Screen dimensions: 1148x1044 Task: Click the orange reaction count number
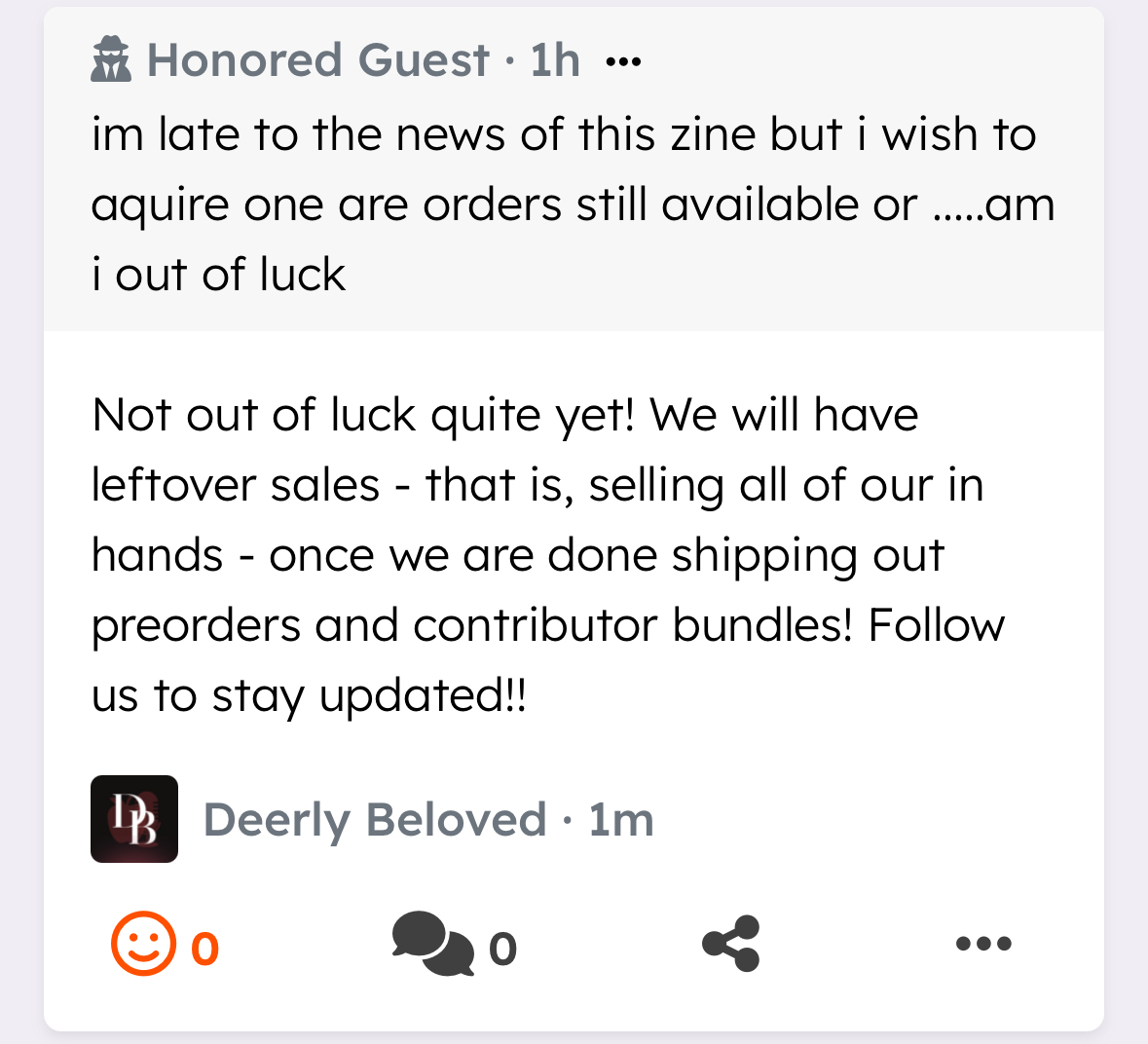pyautogui.click(x=204, y=948)
